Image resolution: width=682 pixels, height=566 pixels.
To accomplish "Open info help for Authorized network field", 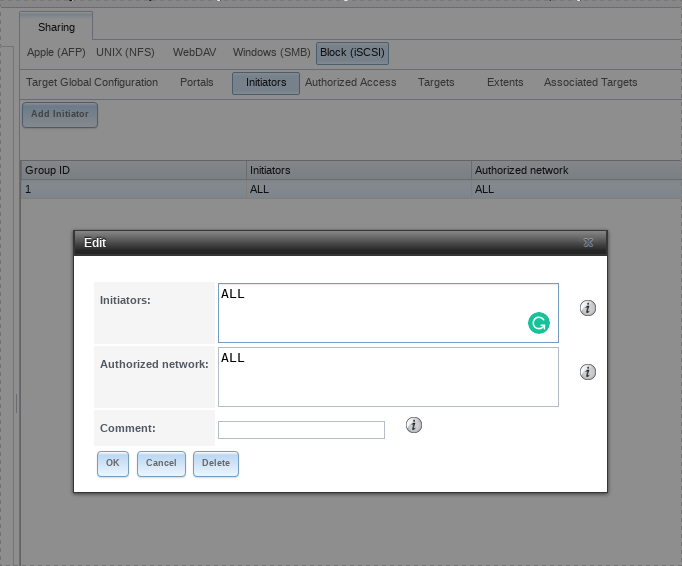I will pos(588,372).
